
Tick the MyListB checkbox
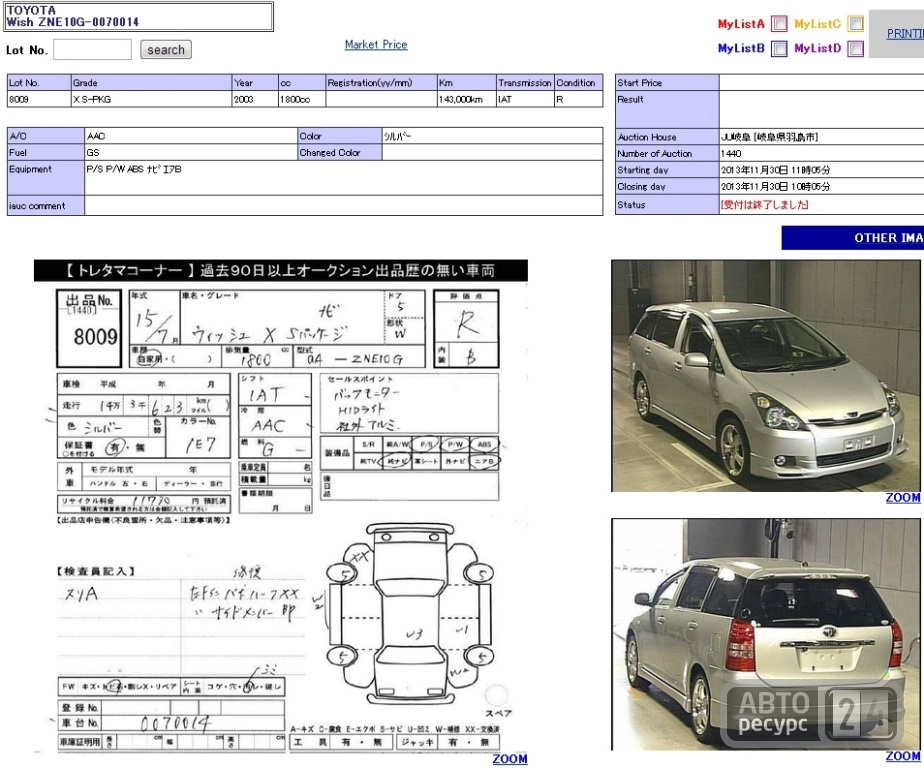click(x=779, y=48)
